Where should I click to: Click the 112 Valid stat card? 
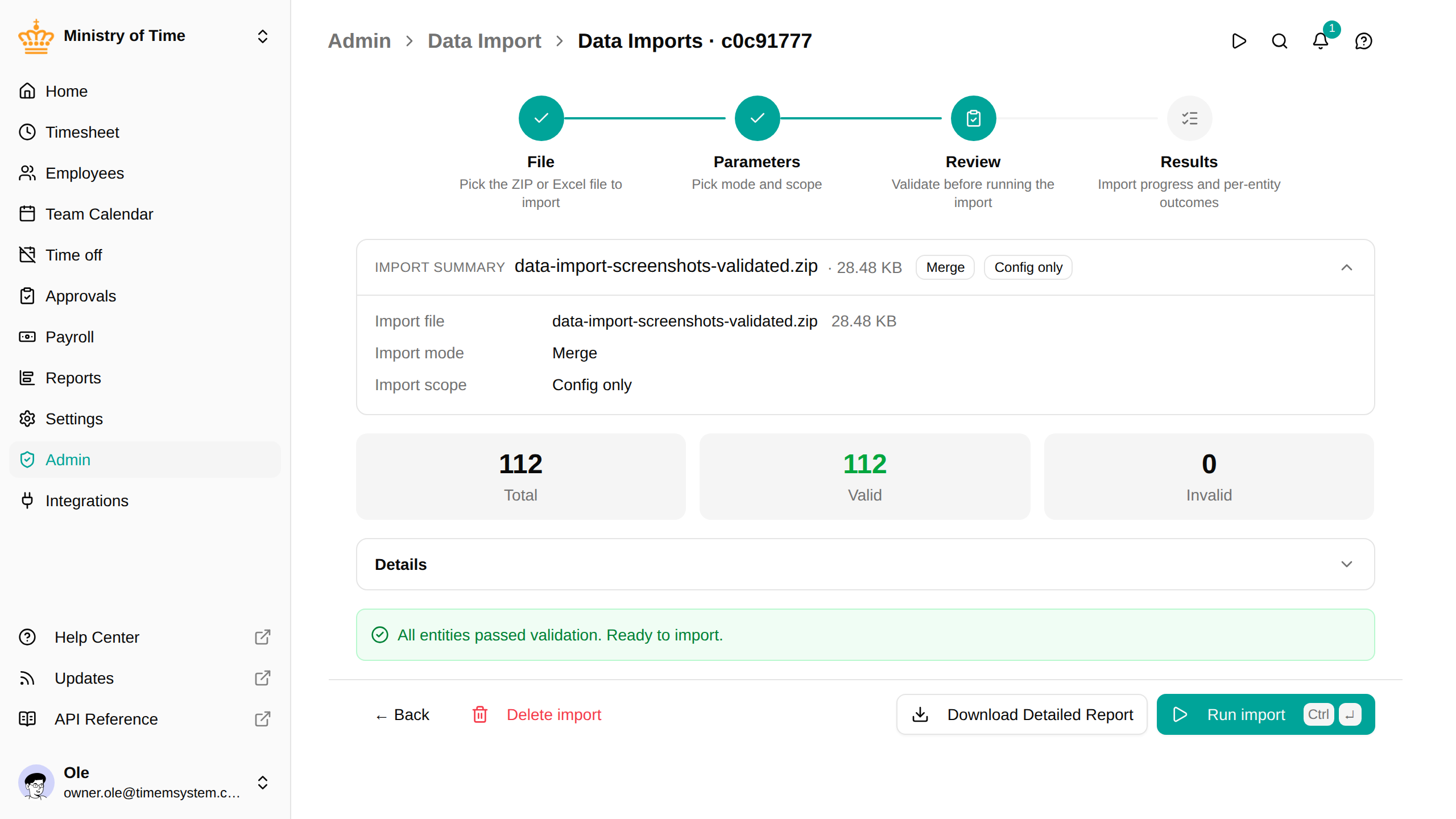[x=864, y=477]
